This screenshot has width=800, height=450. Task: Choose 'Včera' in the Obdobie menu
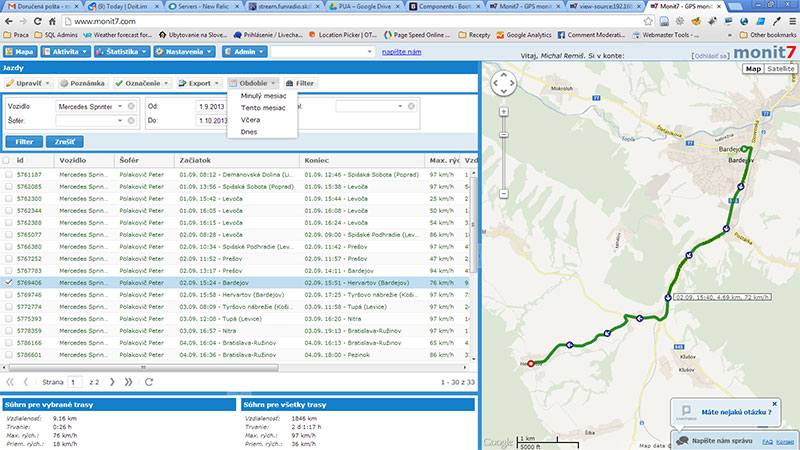click(x=250, y=120)
